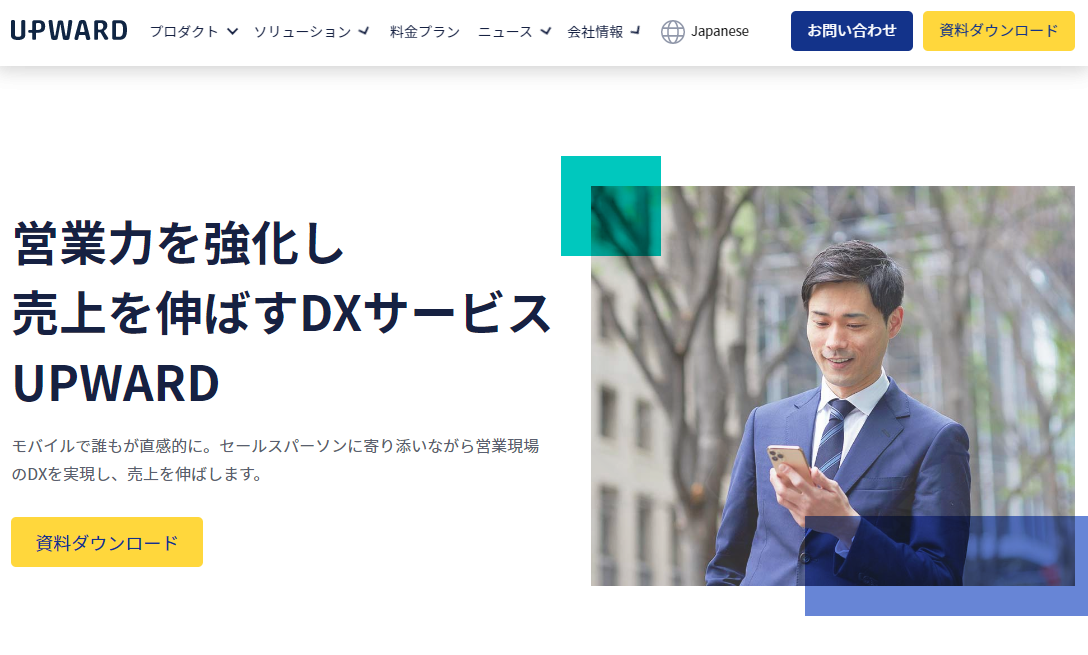Expand the プロダクト dropdown chevron
This screenshot has width=1088, height=655.
click(232, 31)
